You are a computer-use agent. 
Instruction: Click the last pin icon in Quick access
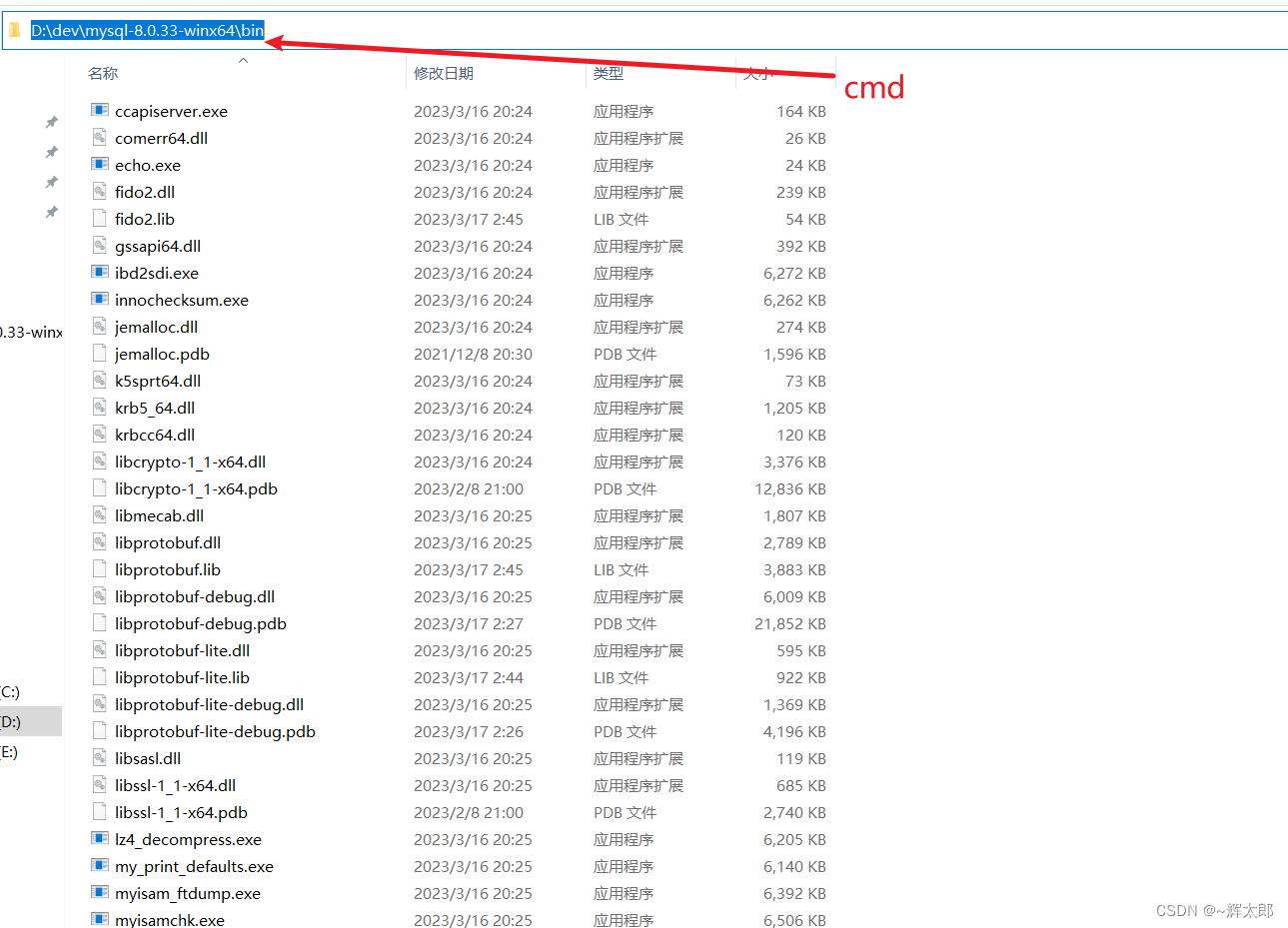(x=52, y=212)
